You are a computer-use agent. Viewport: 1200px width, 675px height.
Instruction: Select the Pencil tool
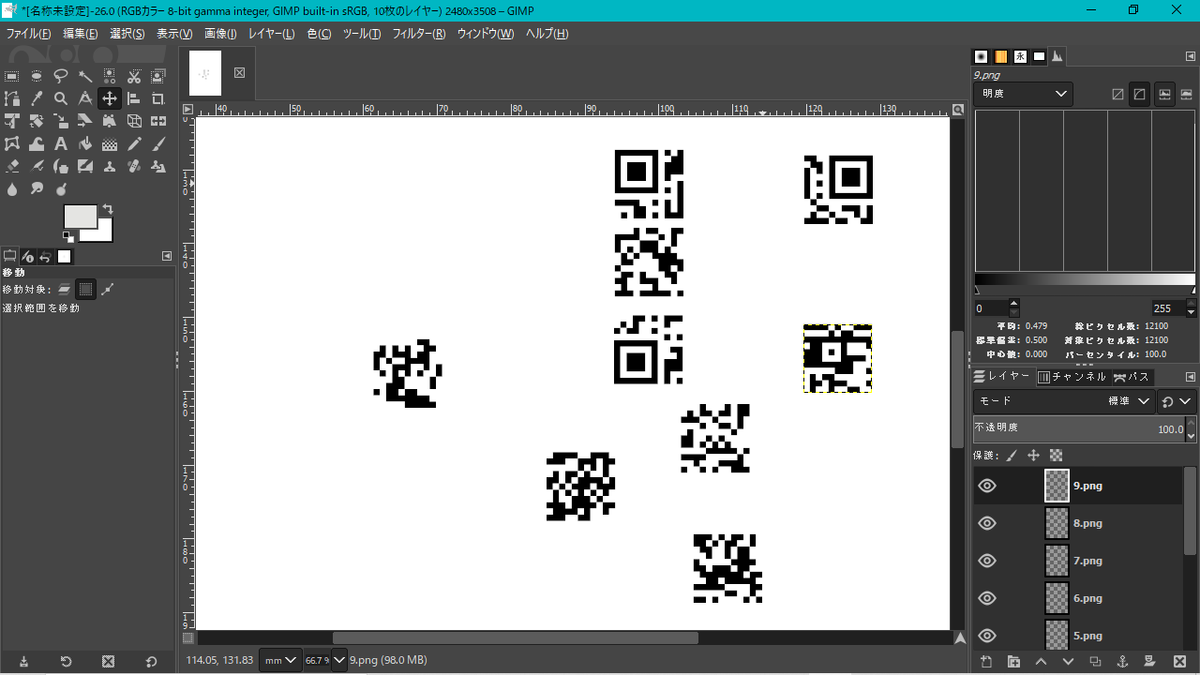[x=134, y=144]
